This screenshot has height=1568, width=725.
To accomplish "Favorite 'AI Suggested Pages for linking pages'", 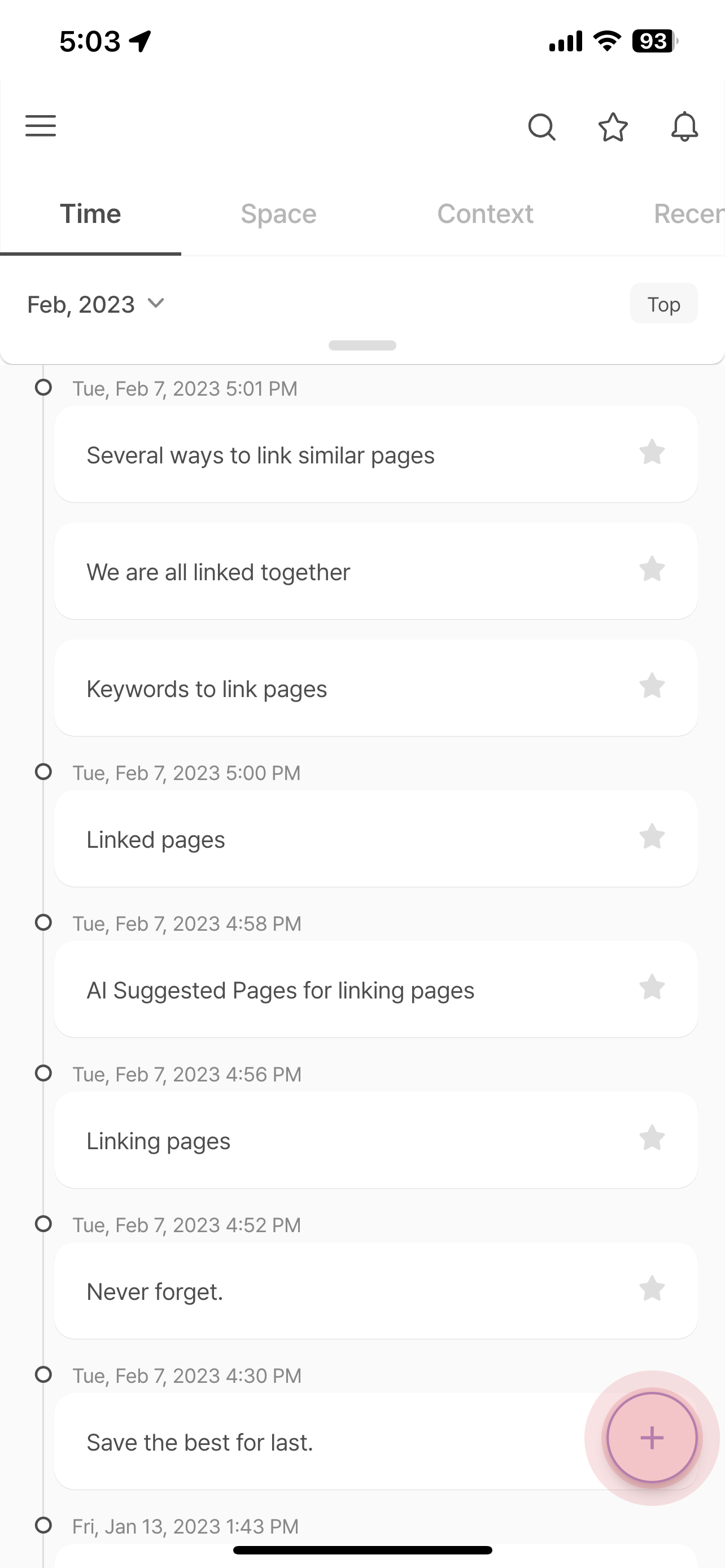I will tap(652, 987).
